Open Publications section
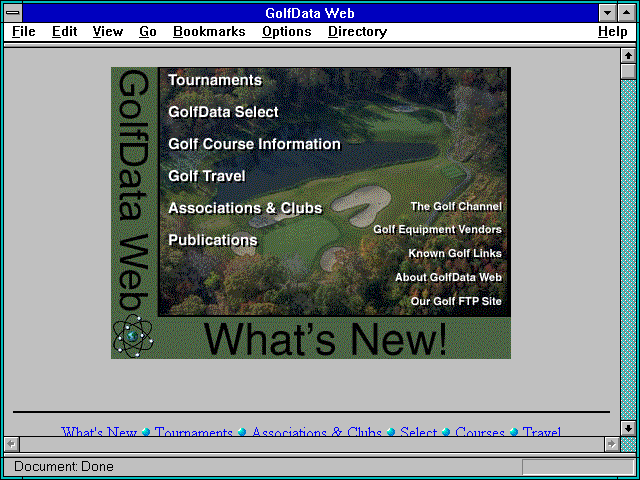Viewport: 640px width, 480px height. point(213,240)
